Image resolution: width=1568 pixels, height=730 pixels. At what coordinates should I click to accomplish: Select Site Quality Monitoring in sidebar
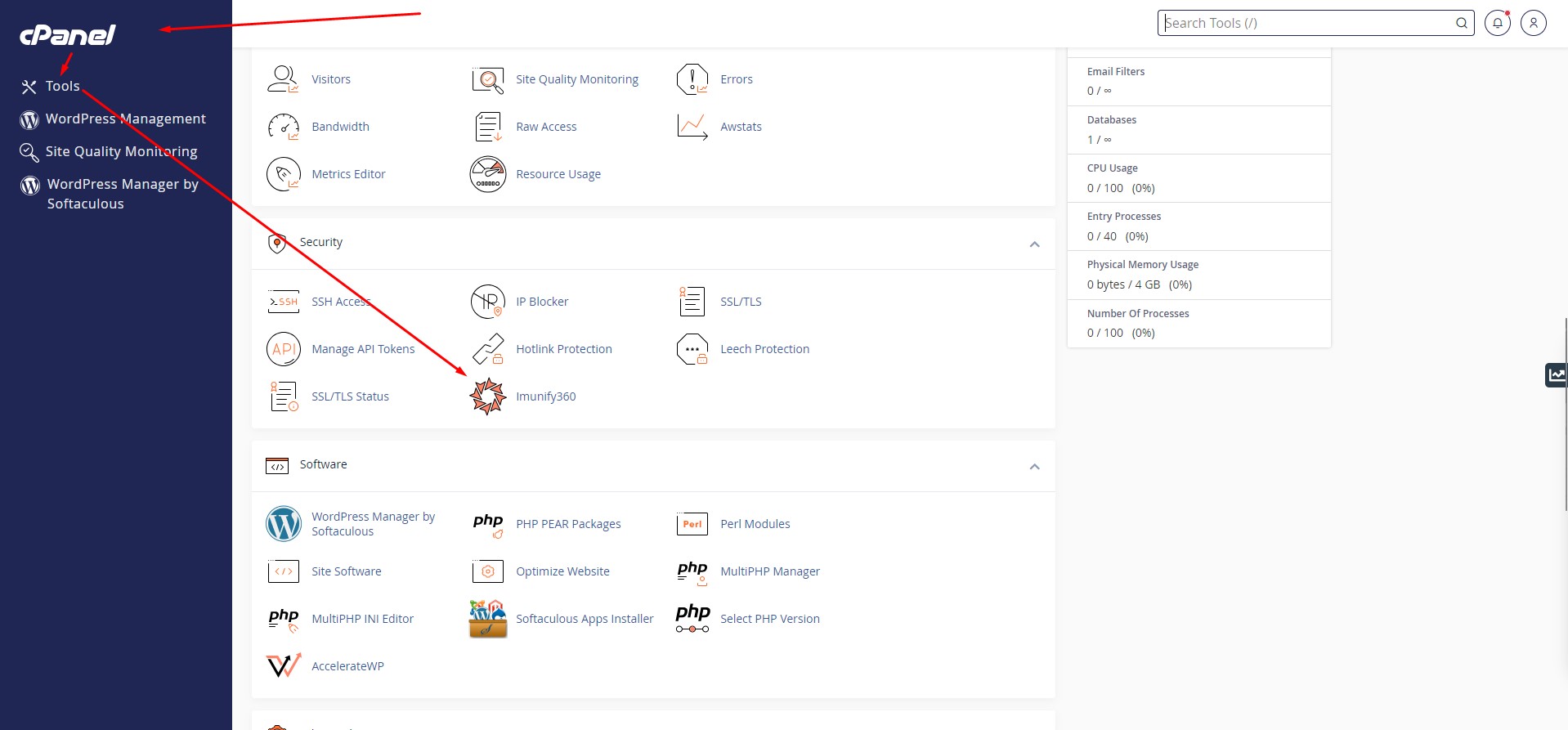pyautogui.click(x=121, y=151)
